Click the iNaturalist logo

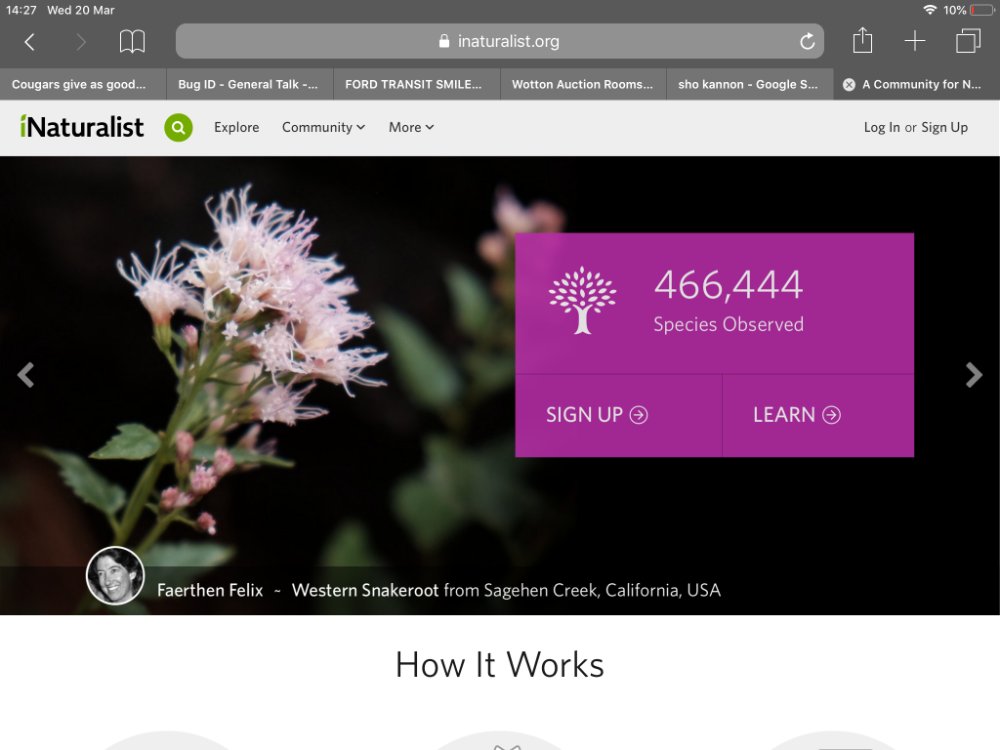(82, 127)
